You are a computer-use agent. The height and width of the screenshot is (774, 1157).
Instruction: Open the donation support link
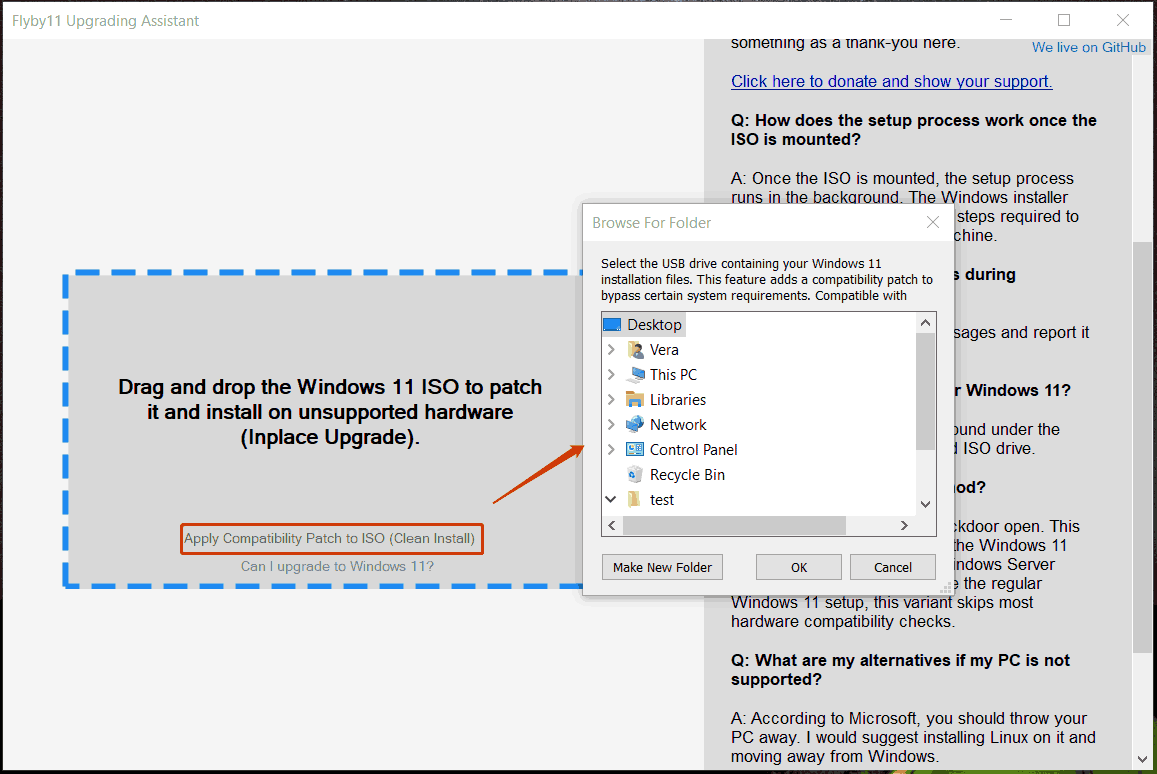(891, 81)
